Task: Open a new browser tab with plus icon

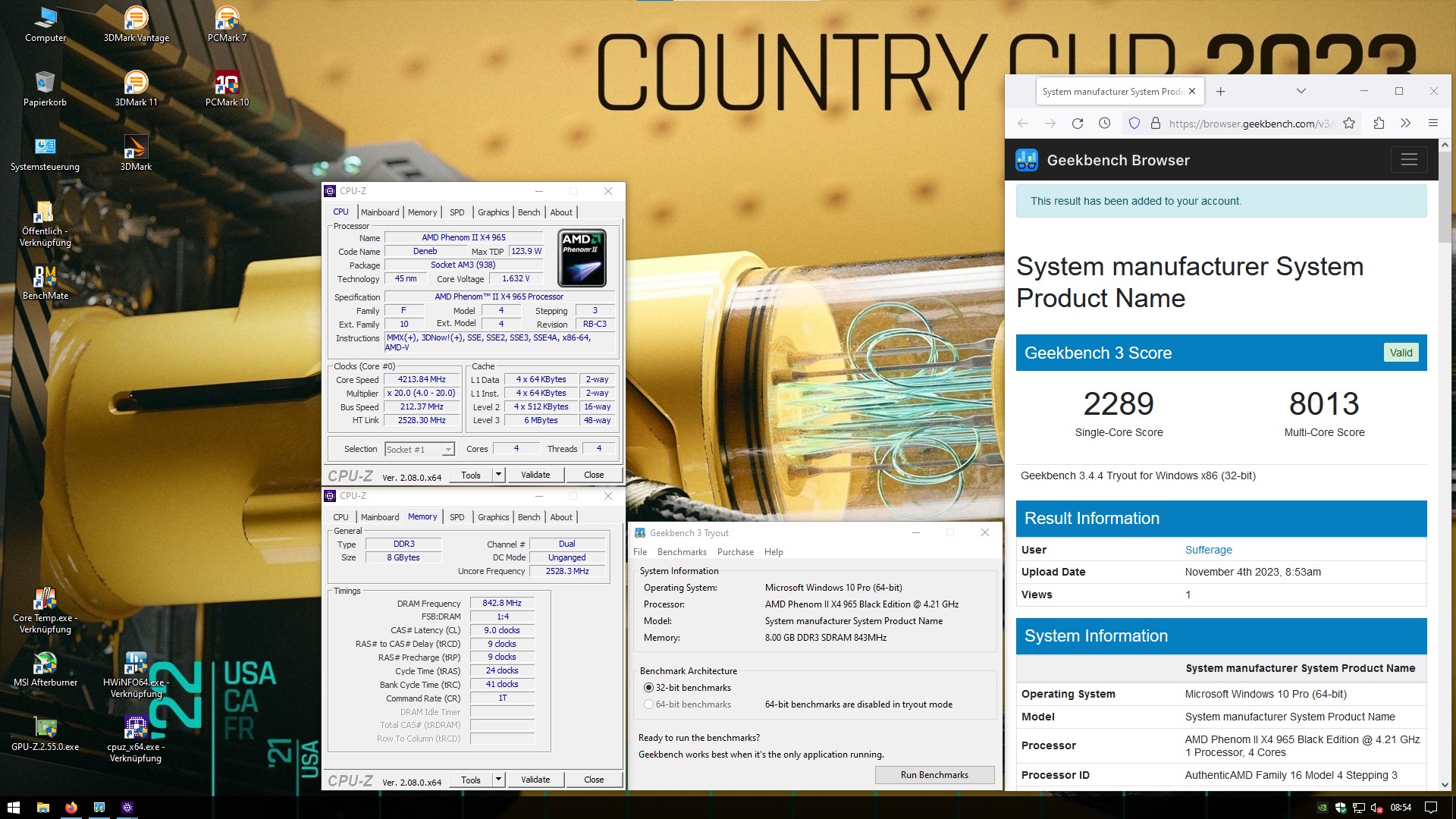Action: pos(1220,92)
